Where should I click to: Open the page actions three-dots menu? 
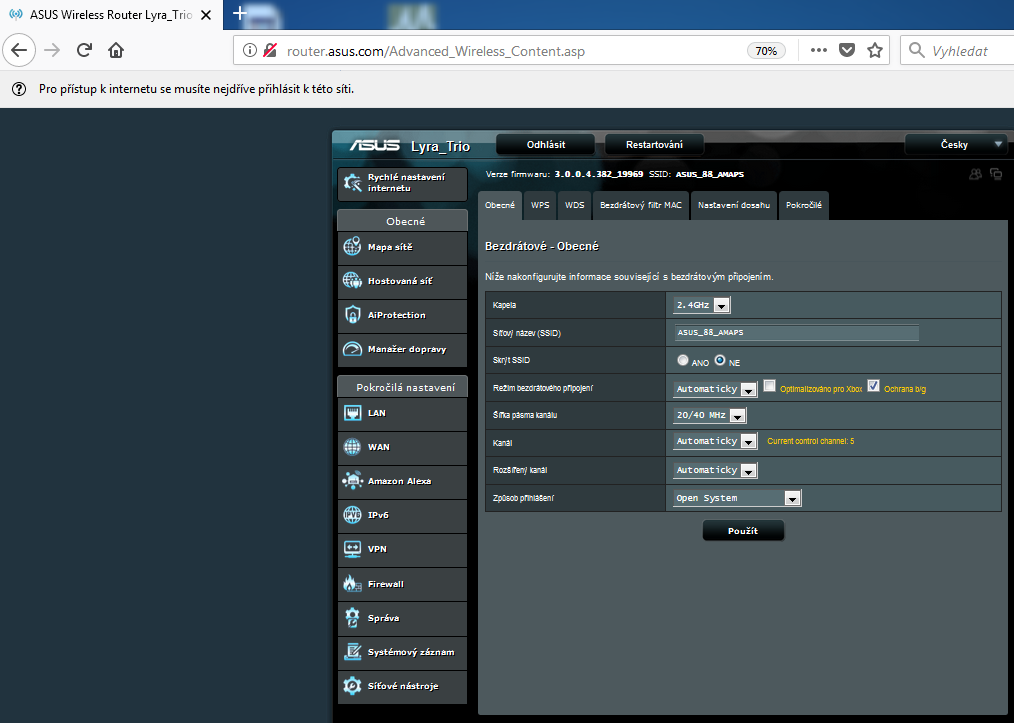pyautogui.click(x=819, y=50)
